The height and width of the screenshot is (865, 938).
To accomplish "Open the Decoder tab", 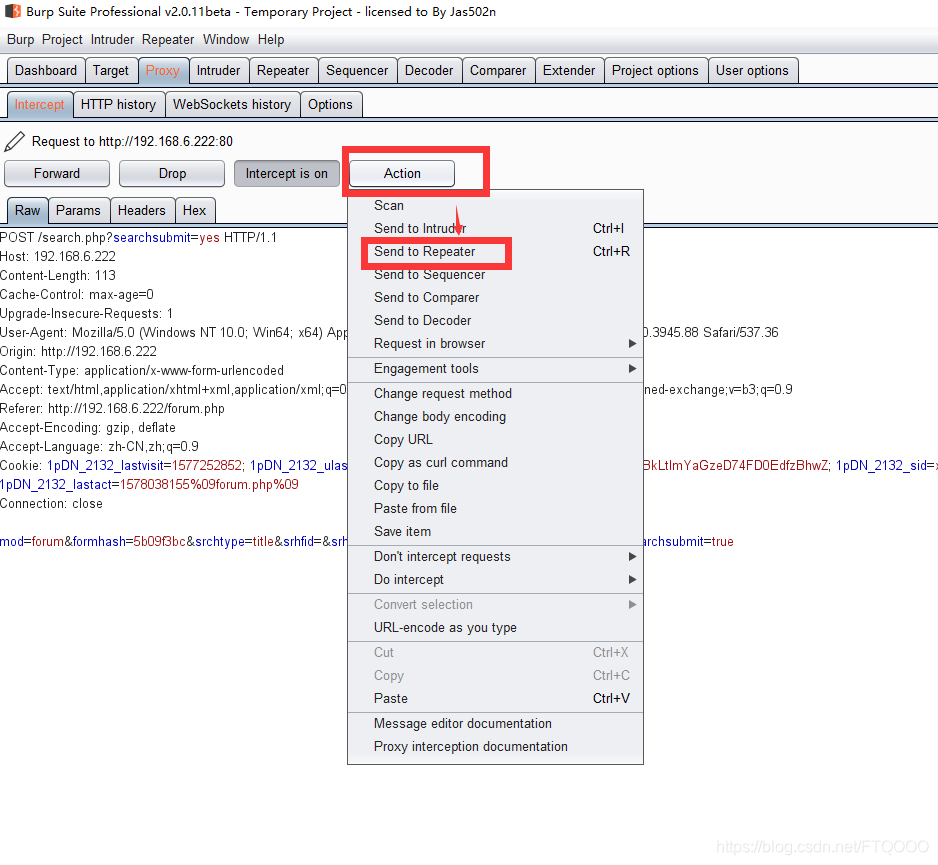I will [429, 71].
